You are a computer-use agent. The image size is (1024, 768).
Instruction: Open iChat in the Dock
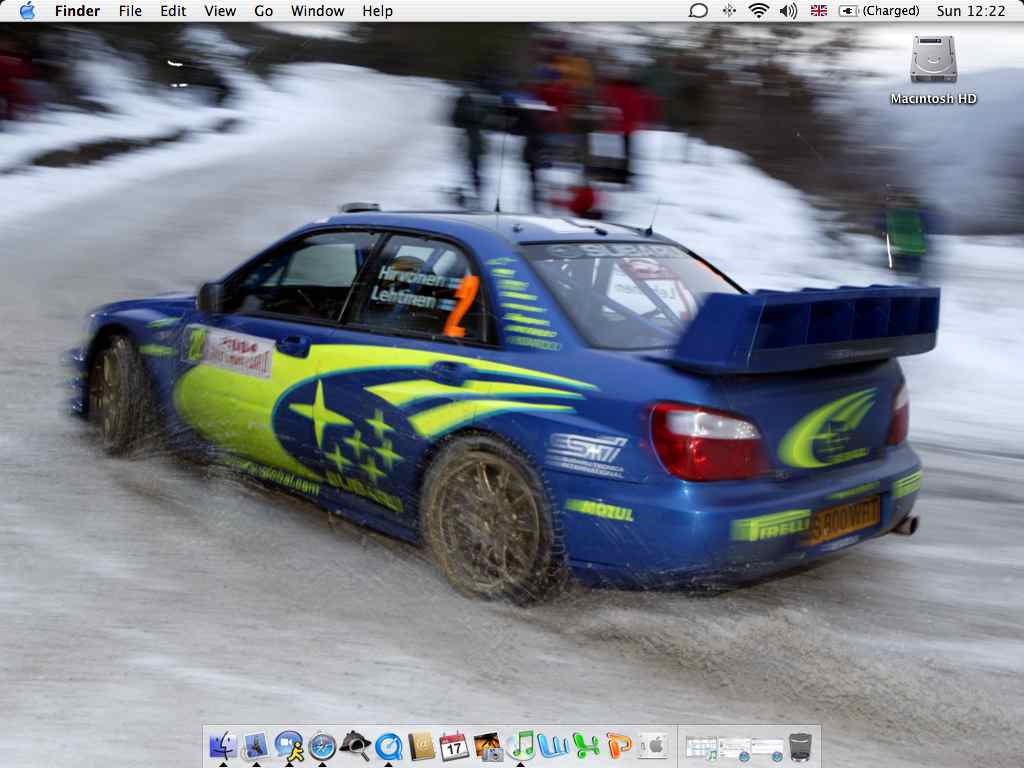pyautogui.click(x=289, y=745)
